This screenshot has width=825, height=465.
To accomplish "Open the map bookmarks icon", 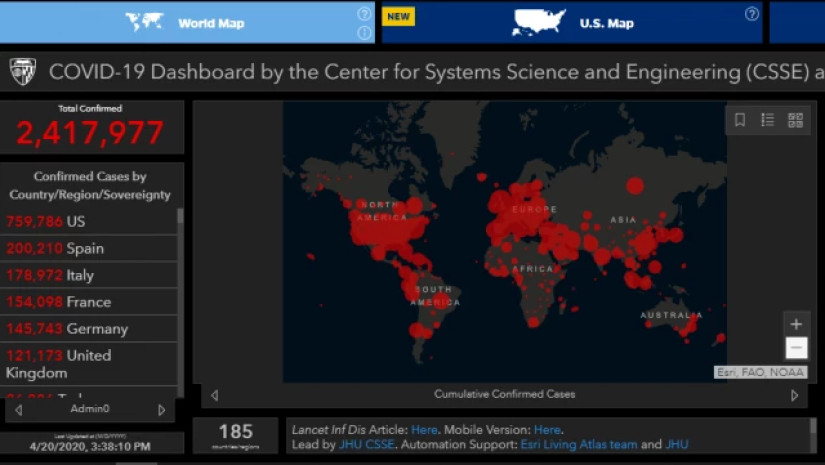I will click(740, 120).
